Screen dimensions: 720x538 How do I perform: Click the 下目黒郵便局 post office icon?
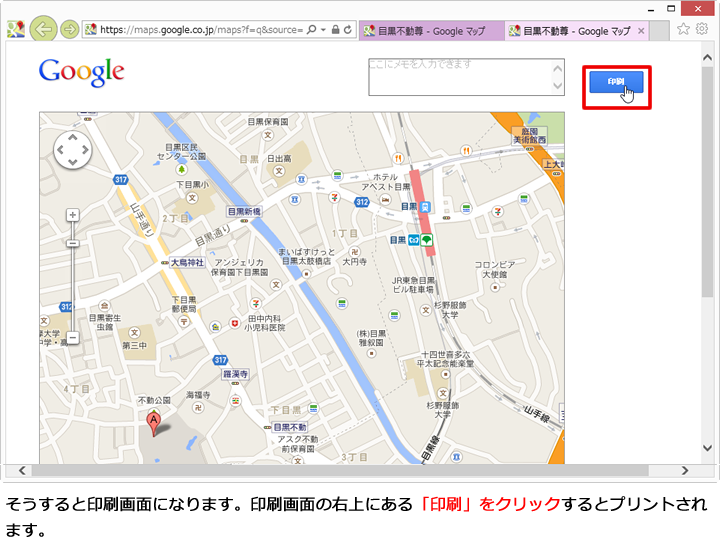point(184,322)
